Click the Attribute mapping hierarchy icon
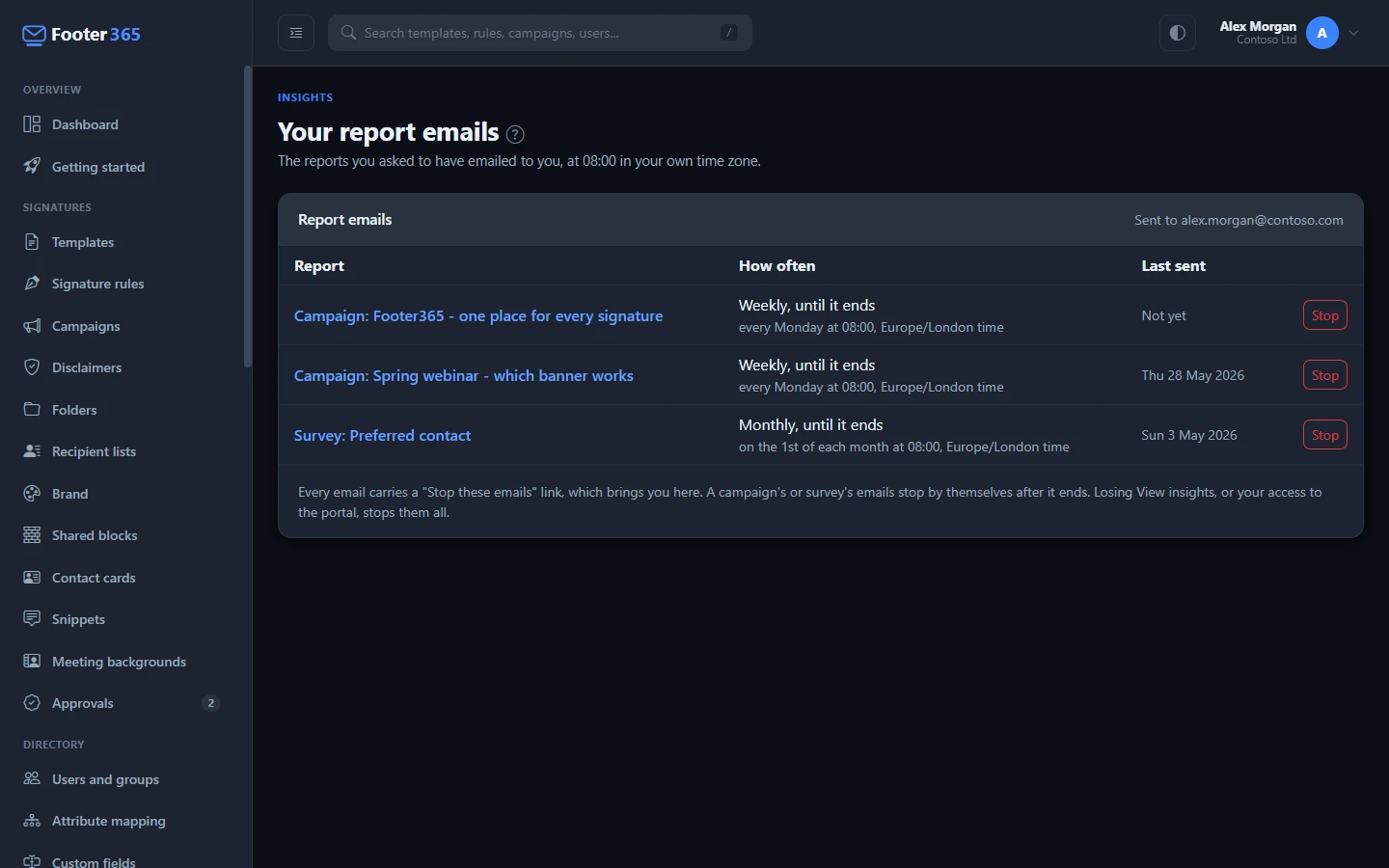 (x=32, y=821)
